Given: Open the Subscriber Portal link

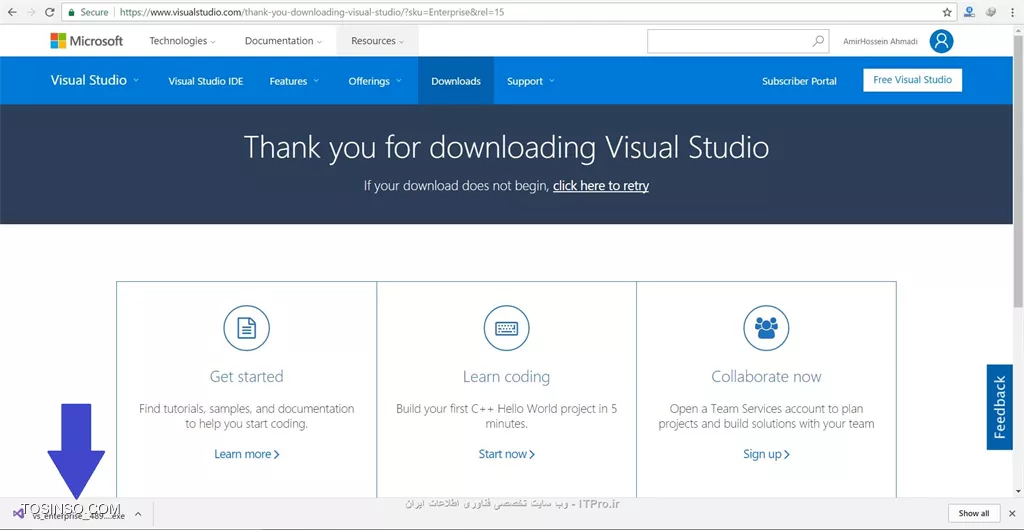Looking at the screenshot, I should [x=799, y=81].
